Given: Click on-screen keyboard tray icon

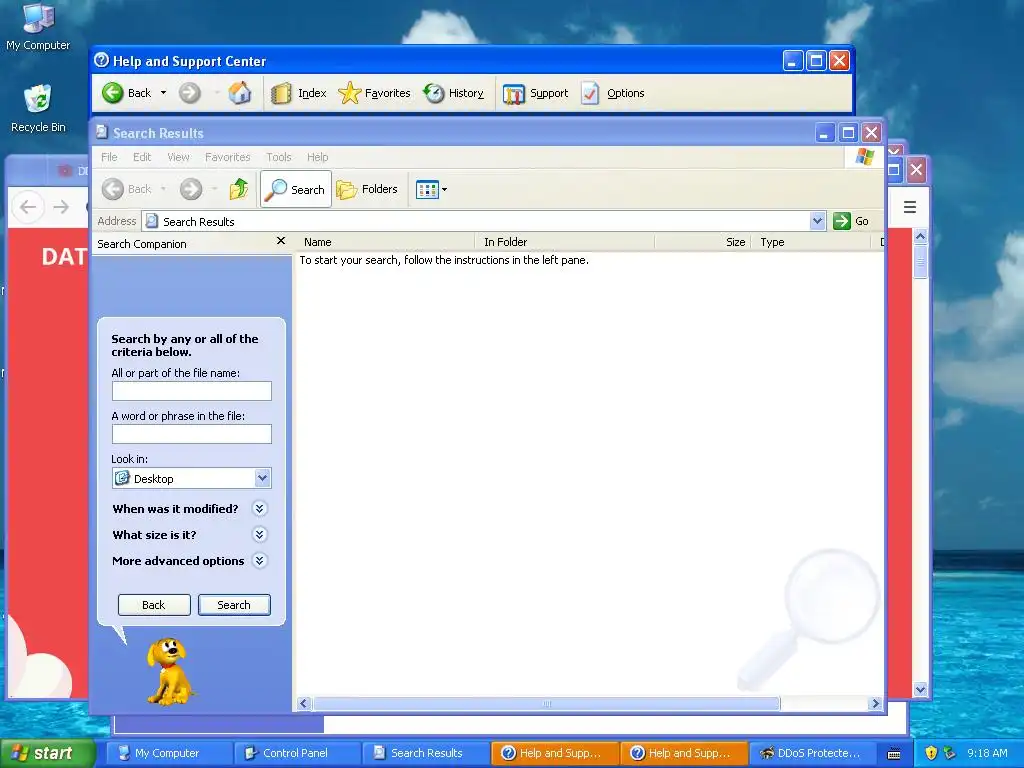Looking at the screenshot, I should [x=894, y=754].
